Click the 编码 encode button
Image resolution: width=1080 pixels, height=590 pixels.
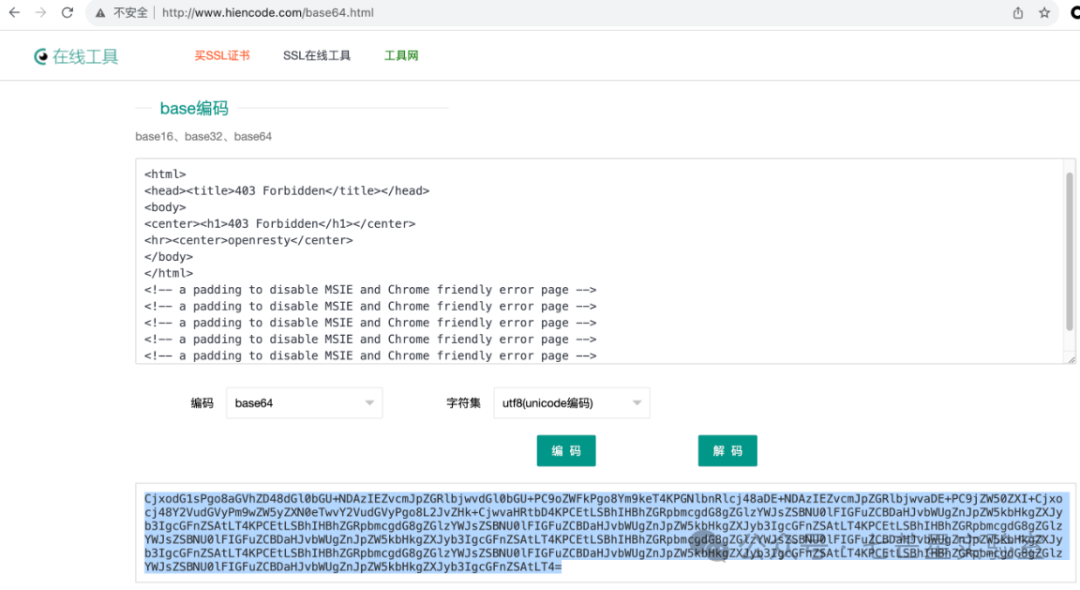tap(566, 450)
